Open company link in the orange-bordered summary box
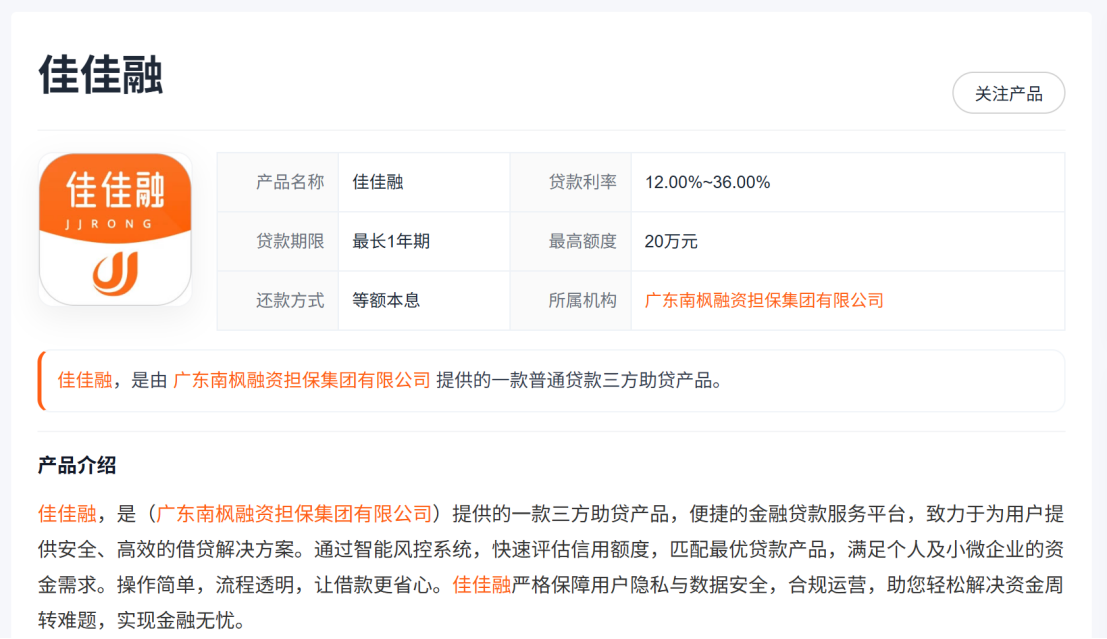 (x=301, y=381)
